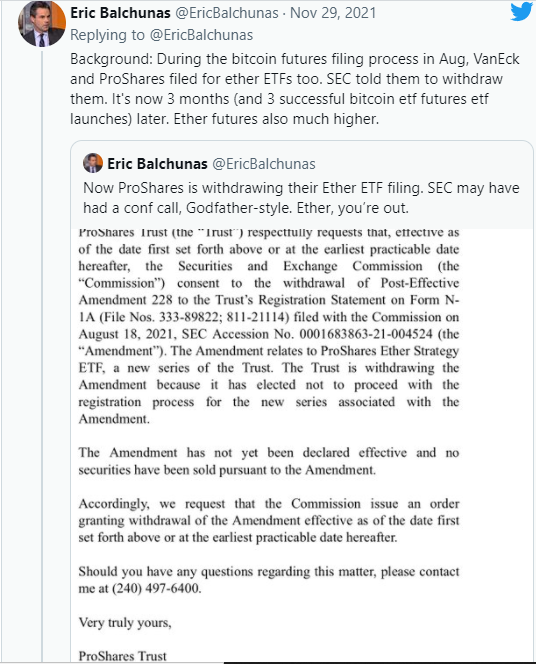Image resolution: width=536 pixels, height=664 pixels.
Task: Open the Nov 29, 2021 timestamp
Action: [x=333, y=13]
